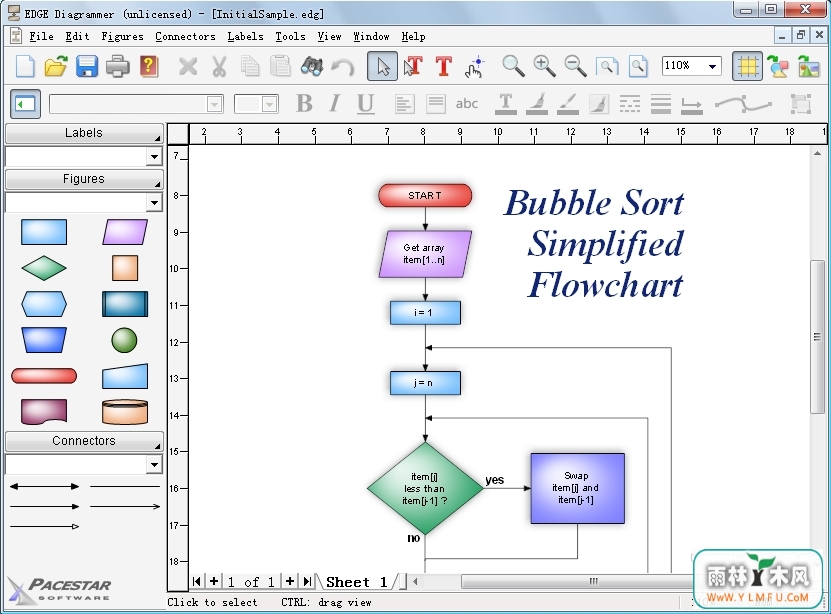Open the font name dropdown
Viewport: 831px width, 614px height.
click(x=214, y=104)
